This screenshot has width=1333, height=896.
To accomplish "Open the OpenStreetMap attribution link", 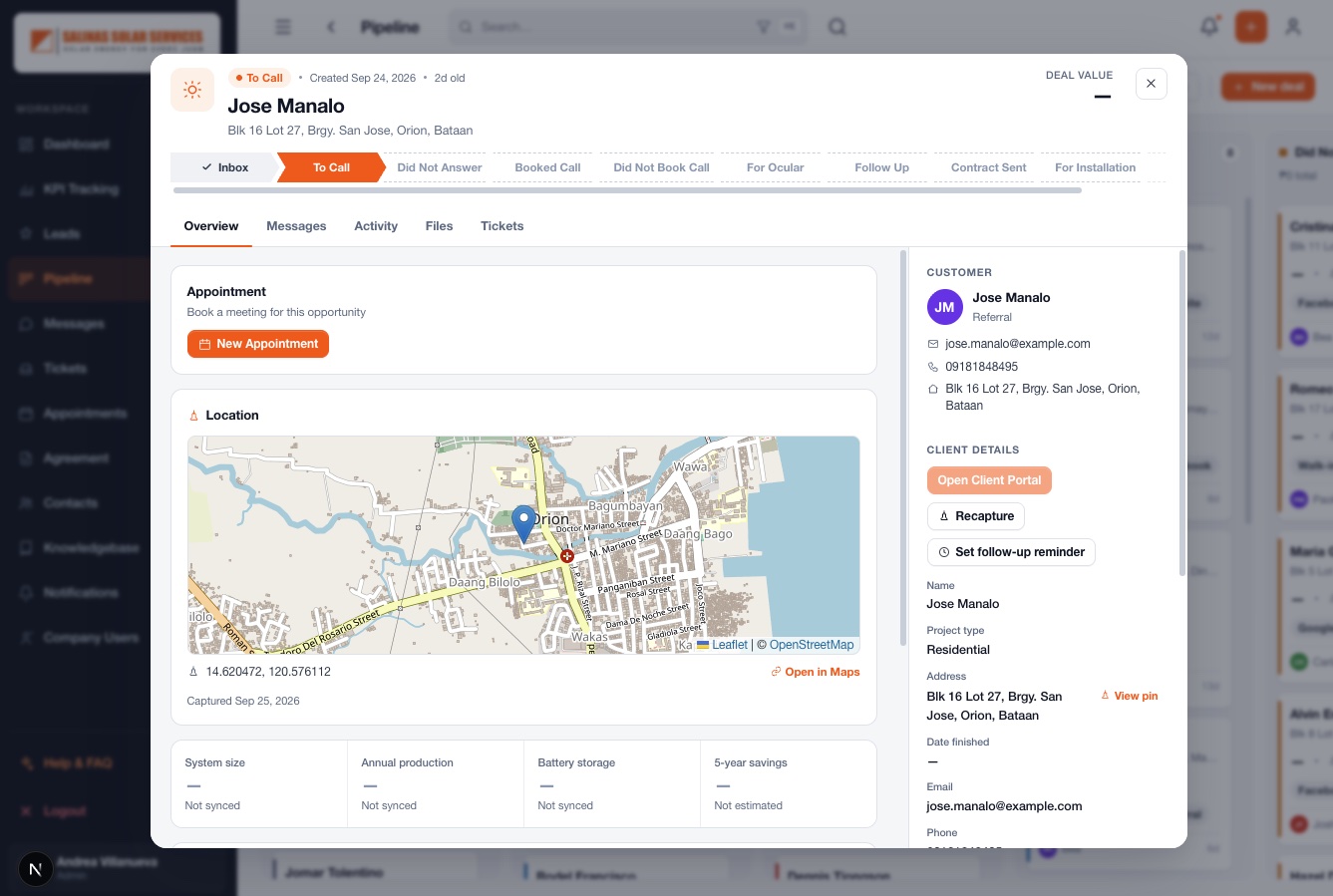I will point(812,645).
